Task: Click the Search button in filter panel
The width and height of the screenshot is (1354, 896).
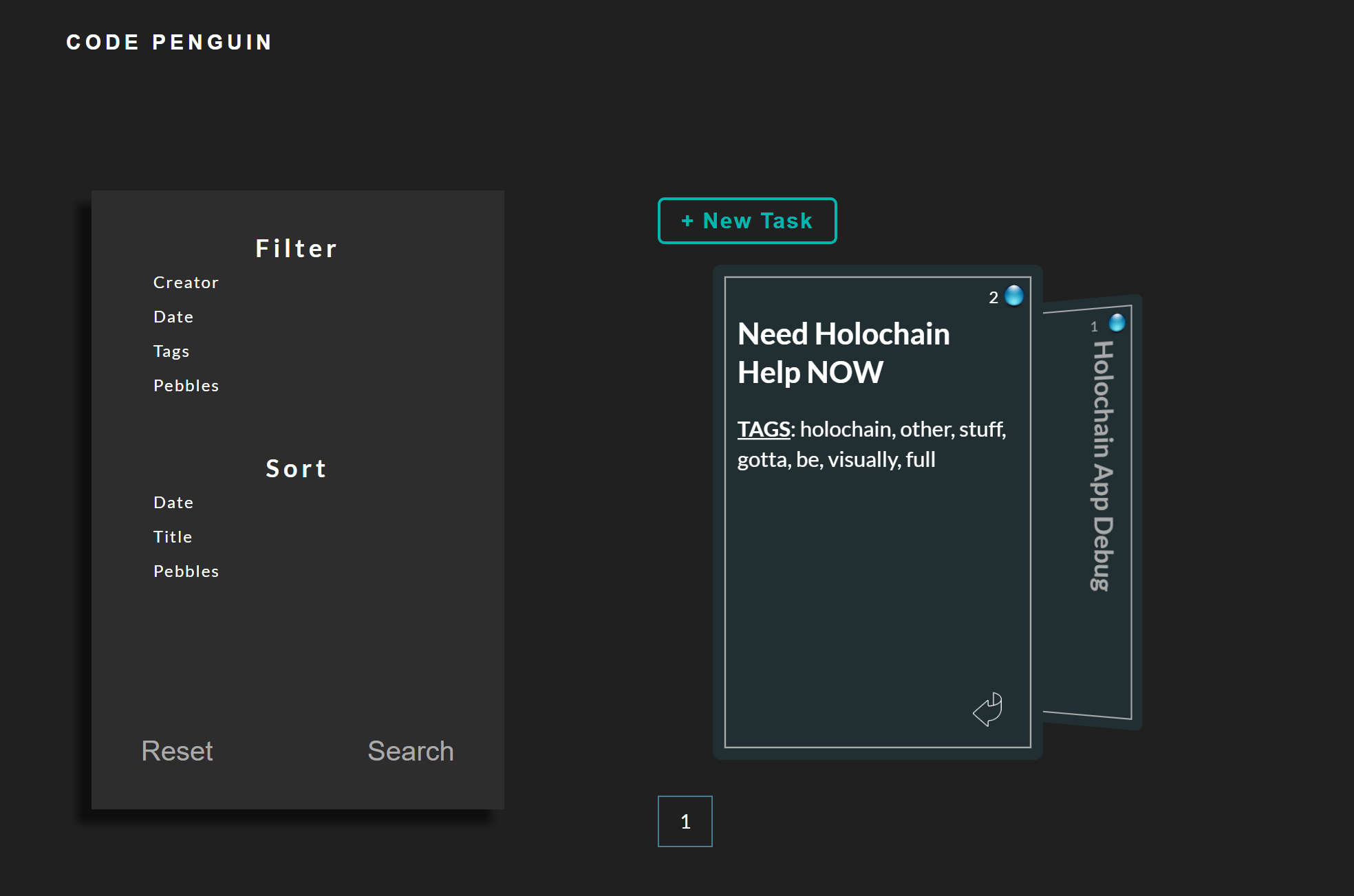Action: coord(410,751)
